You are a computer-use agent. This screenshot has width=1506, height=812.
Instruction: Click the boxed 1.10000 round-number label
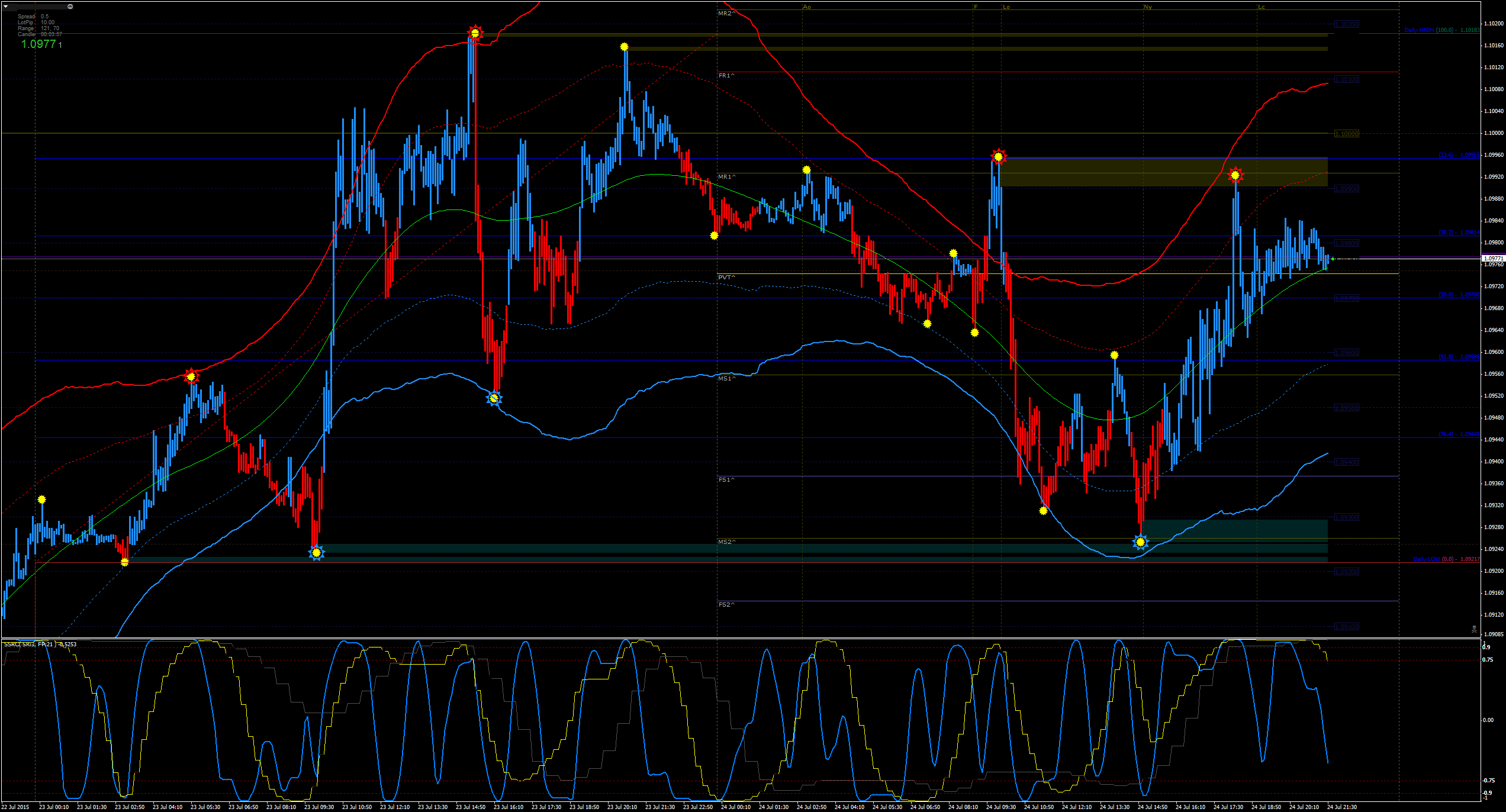point(1346,134)
